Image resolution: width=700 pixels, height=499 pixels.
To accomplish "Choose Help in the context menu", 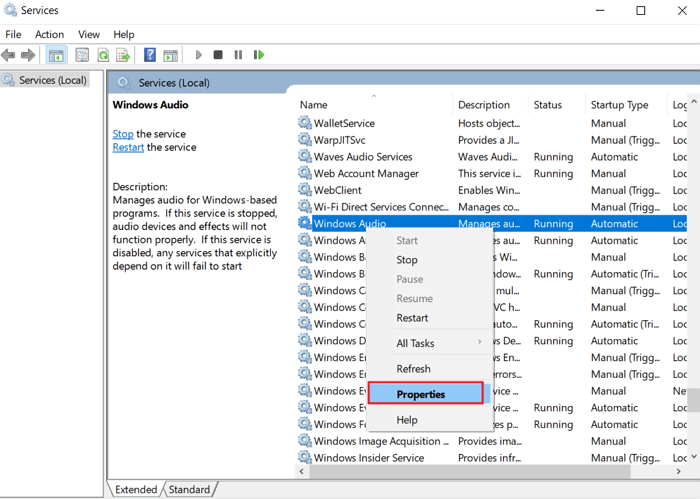I will click(x=407, y=420).
